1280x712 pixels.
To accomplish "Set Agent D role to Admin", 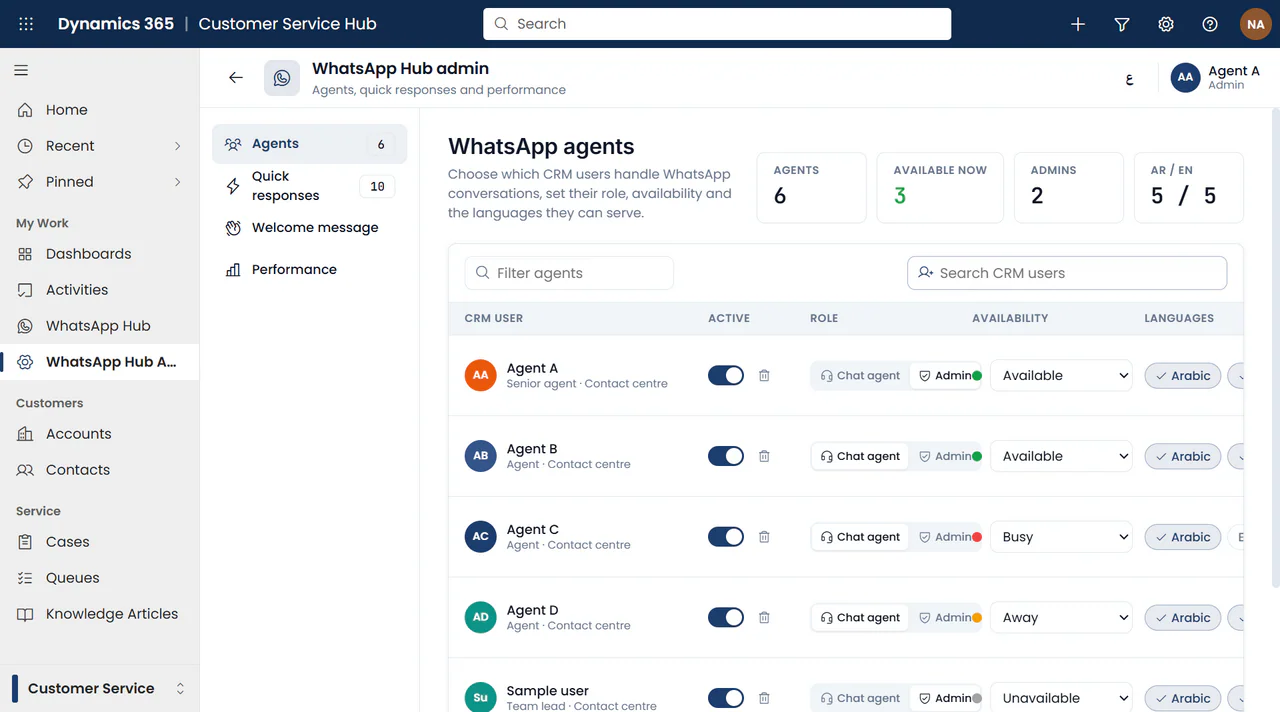I will [x=945, y=618].
